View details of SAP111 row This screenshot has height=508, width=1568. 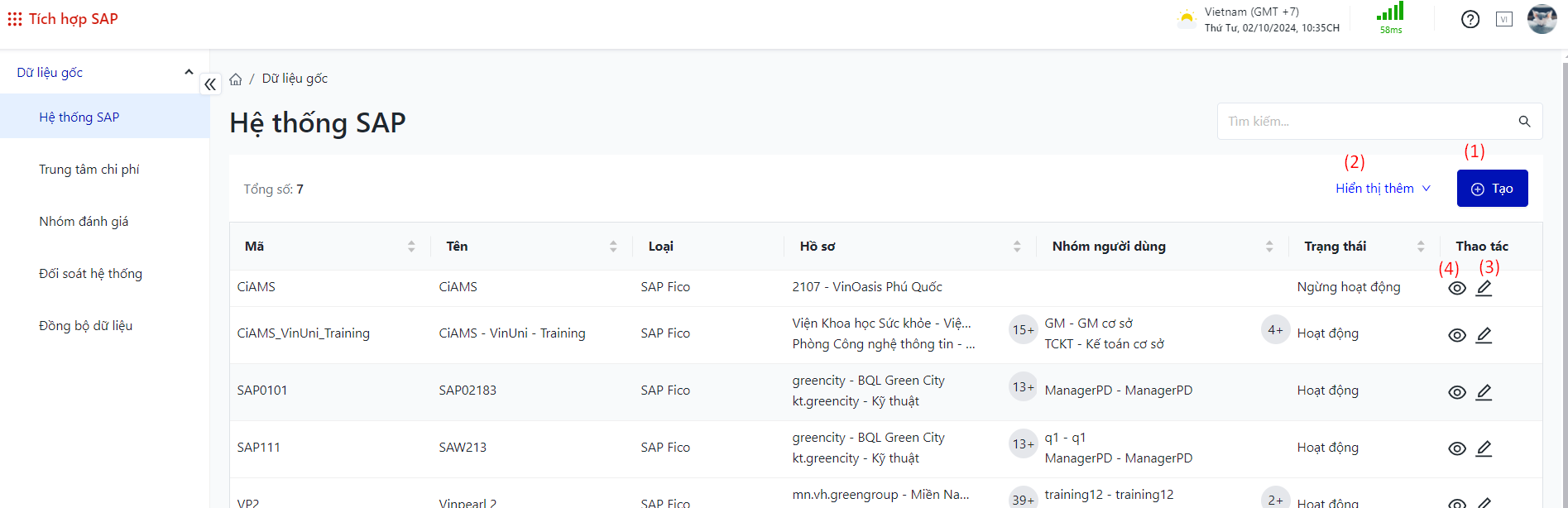[1457, 448]
